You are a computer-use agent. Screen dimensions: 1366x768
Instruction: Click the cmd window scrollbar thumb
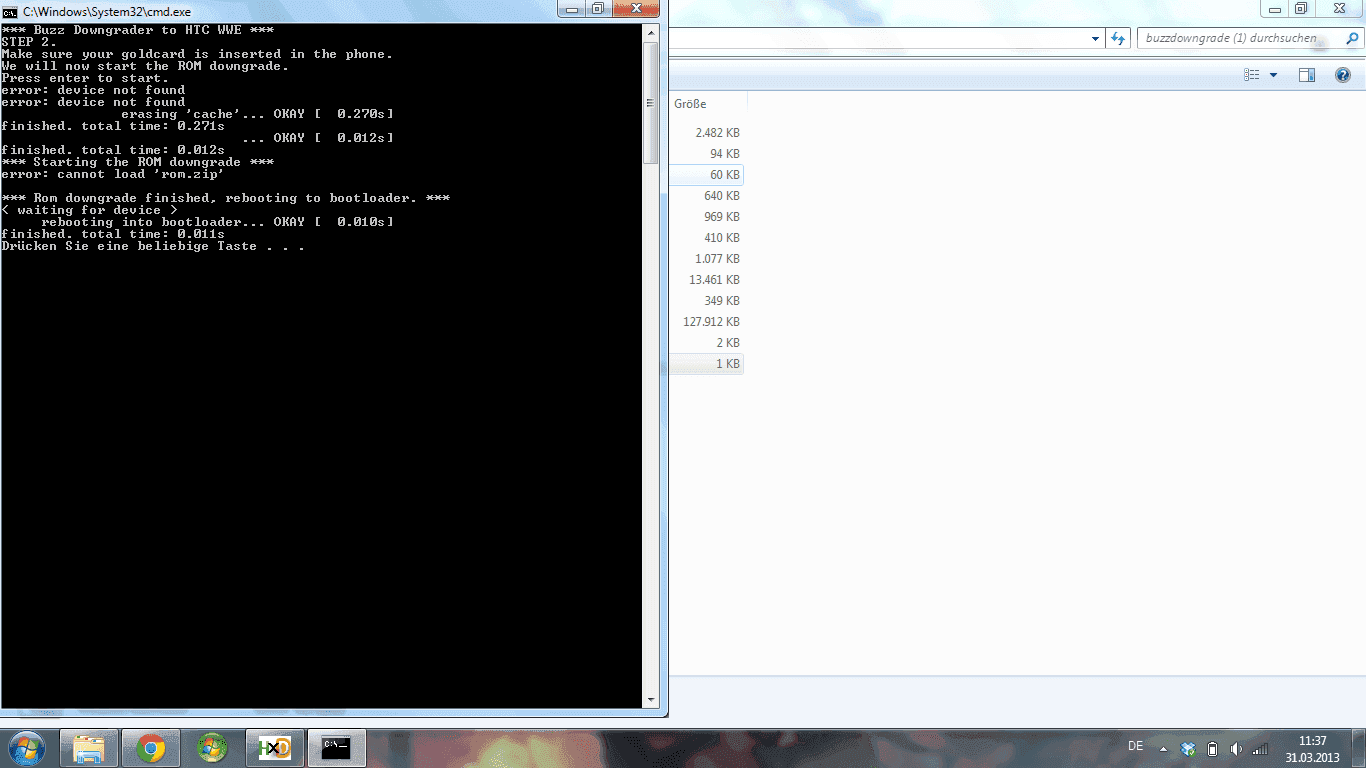[x=651, y=102]
